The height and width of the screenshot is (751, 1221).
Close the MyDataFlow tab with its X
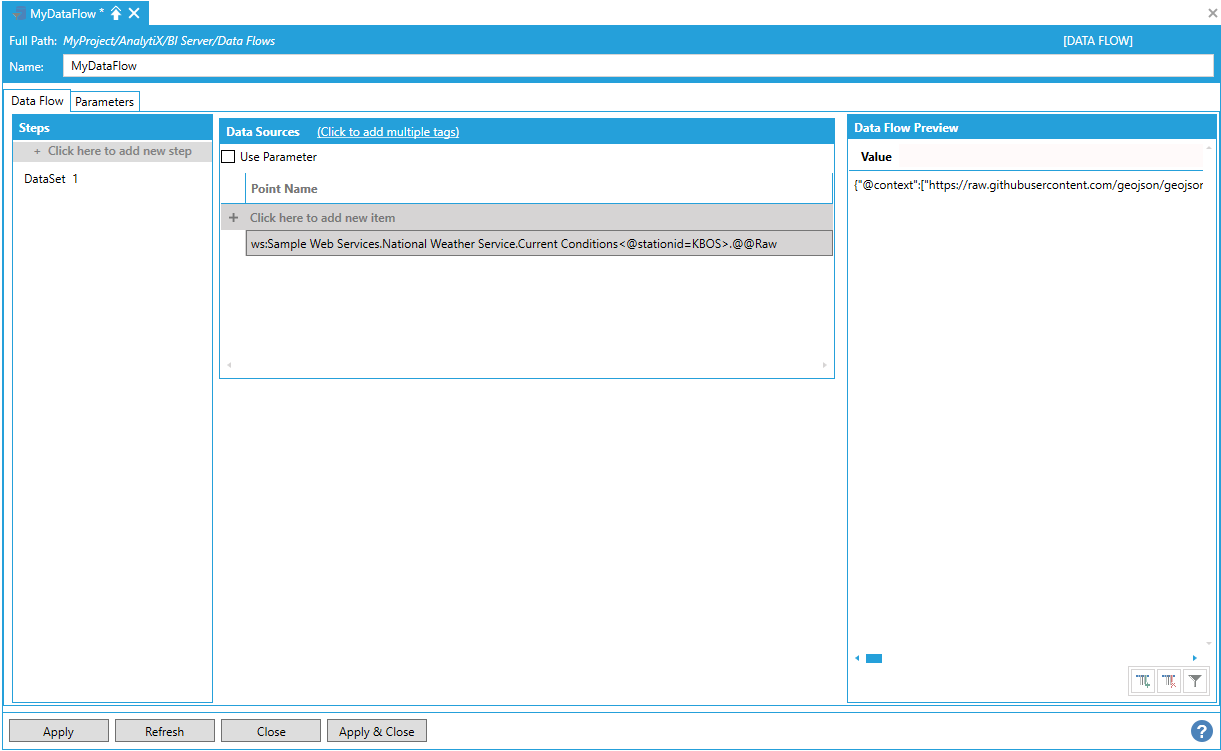134,13
